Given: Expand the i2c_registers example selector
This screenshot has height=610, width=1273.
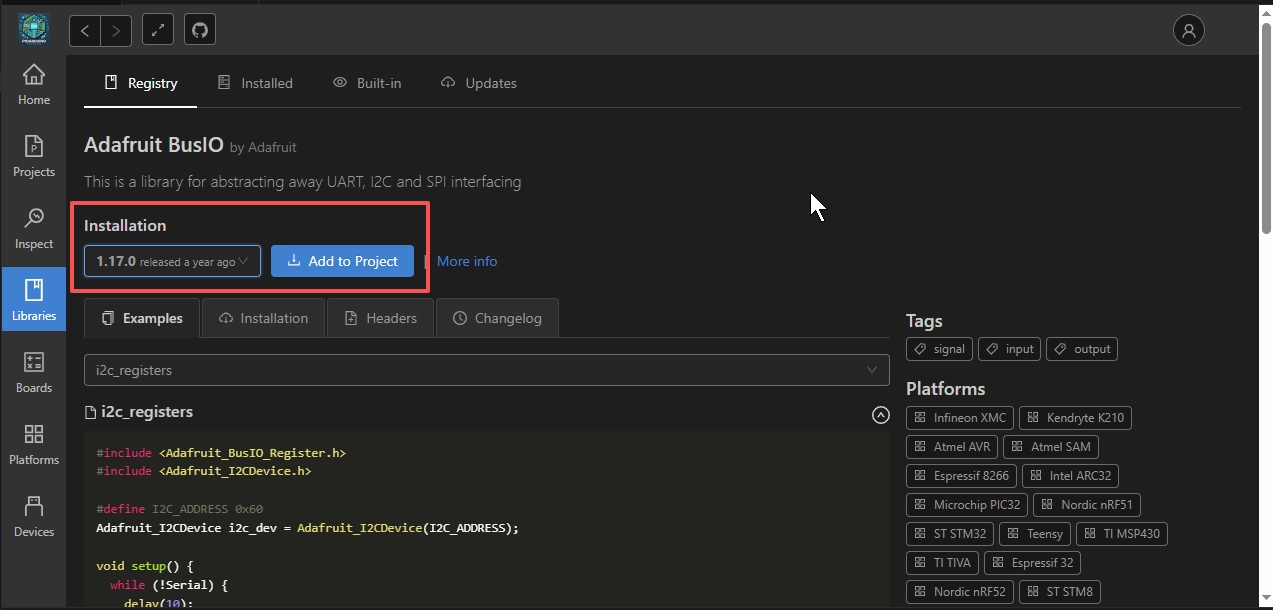Looking at the screenshot, I should coord(486,370).
